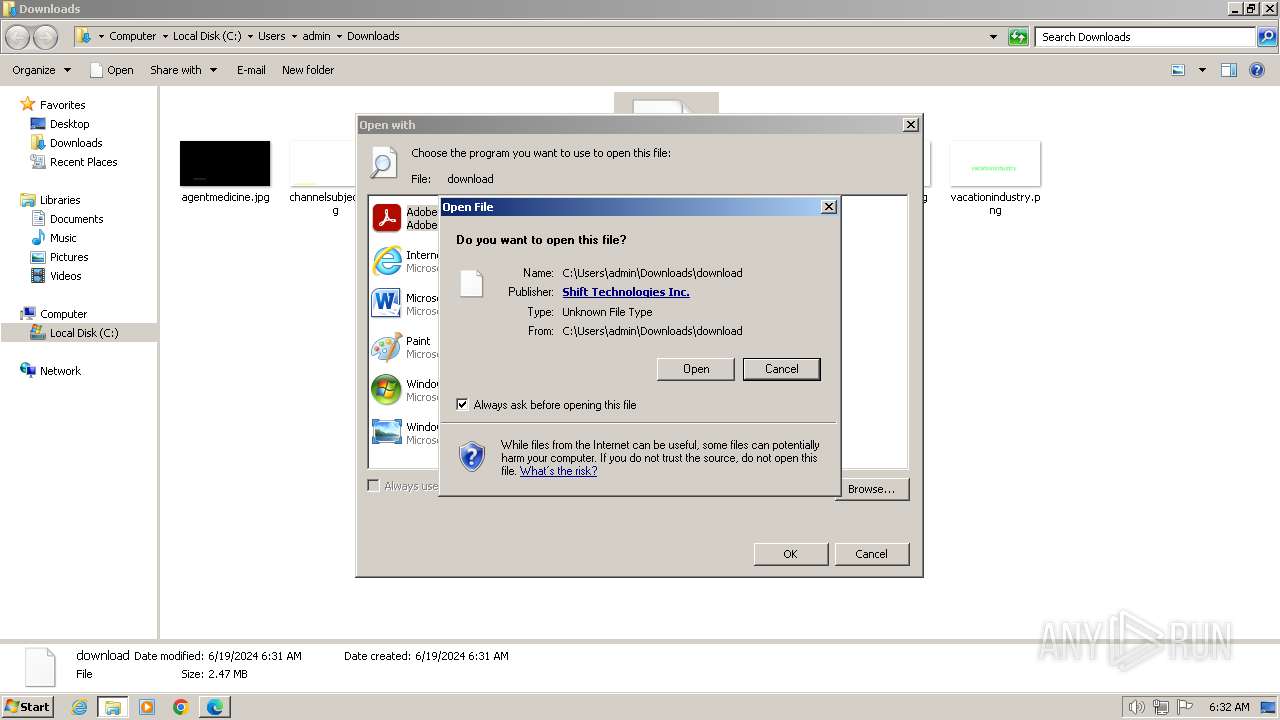
Task: Toggle the preview pane icon
Action: (x=1229, y=70)
